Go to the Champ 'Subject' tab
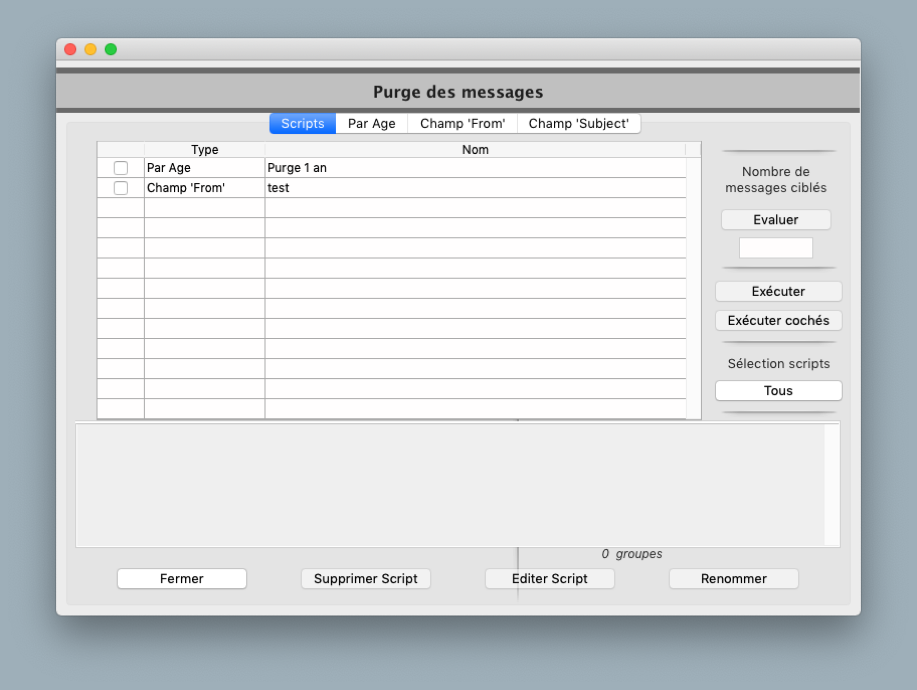This screenshot has height=690, width=917. (578, 124)
